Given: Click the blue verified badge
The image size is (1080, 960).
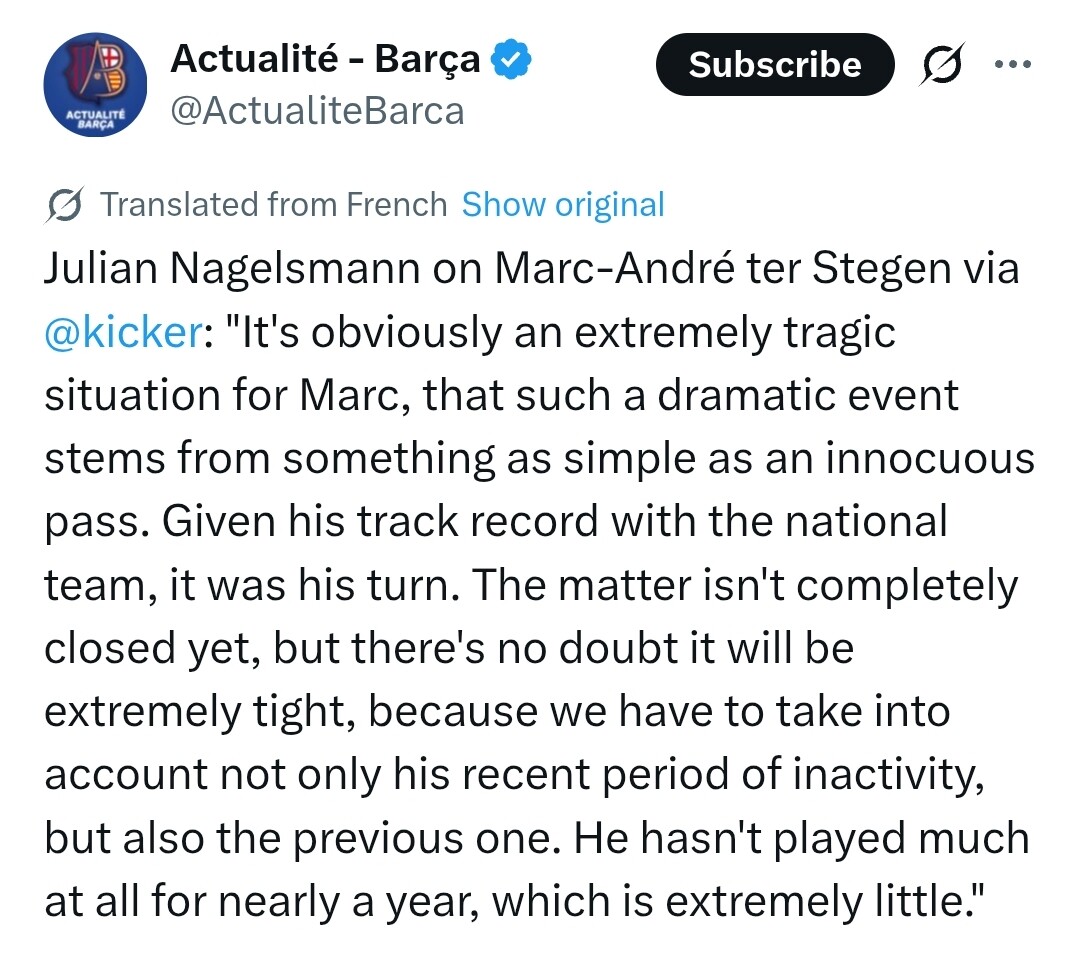Looking at the screenshot, I should [x=514, y=62].
